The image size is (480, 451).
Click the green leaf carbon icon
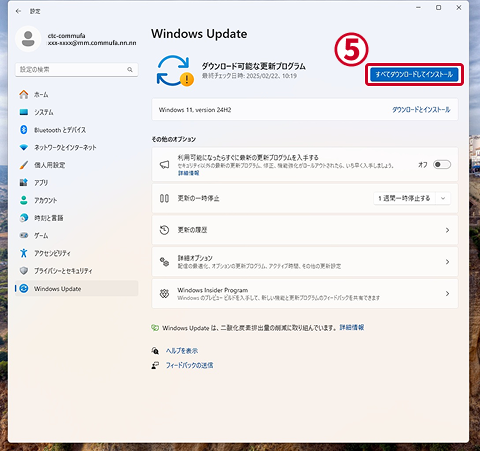tap(155, 328)
